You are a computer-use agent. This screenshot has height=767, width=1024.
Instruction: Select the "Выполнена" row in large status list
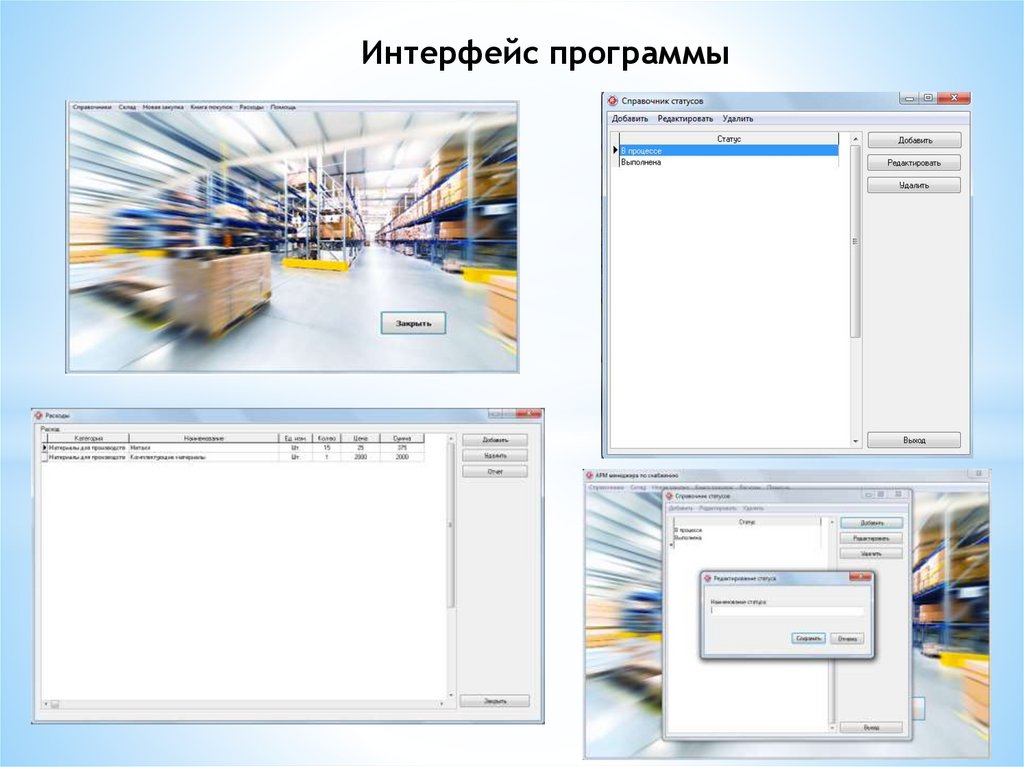[x=728, y=162]
